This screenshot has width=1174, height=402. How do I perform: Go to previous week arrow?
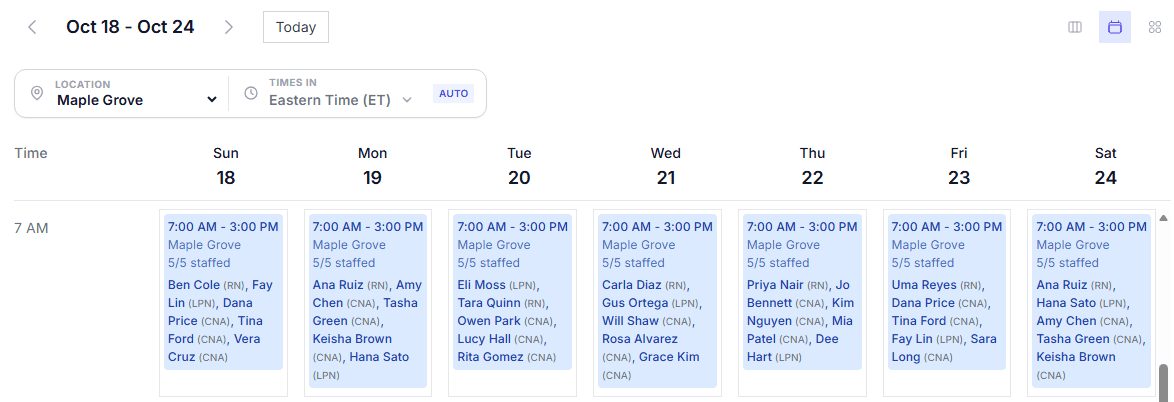[x=32, y=28]
